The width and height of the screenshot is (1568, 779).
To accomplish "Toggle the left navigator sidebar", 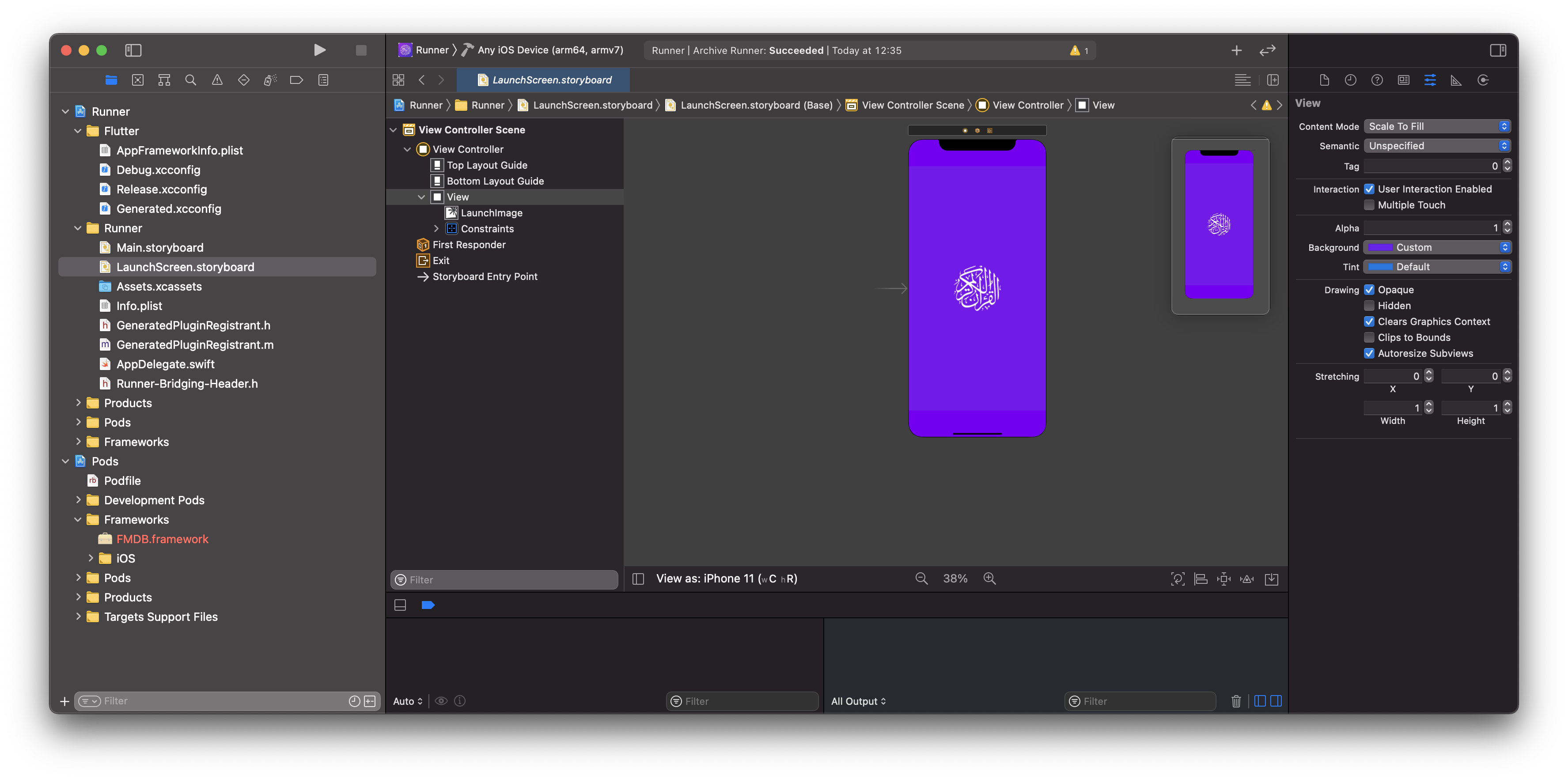I will click(133, 50).
